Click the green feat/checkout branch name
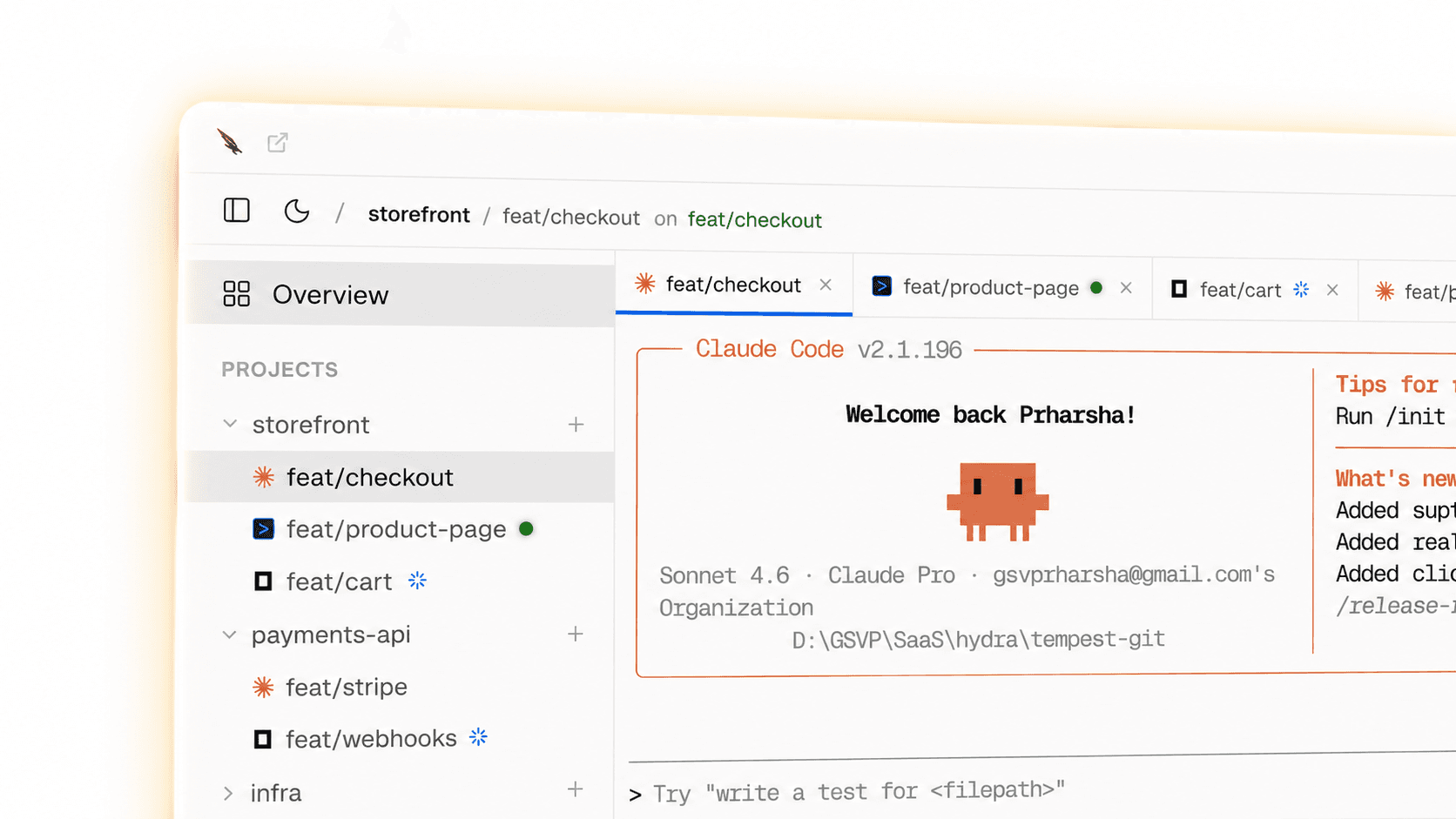 [755, 220]
